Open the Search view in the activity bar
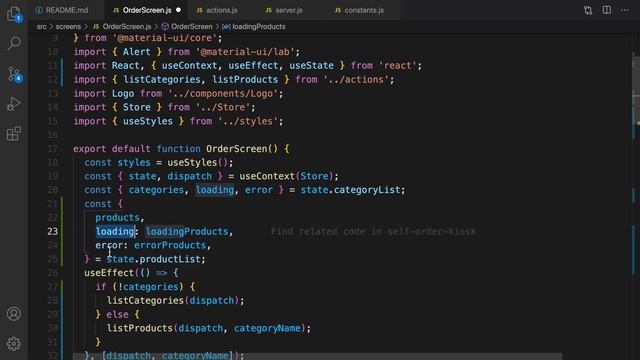This screenshot has height=360, width=640. click(14, 43)
